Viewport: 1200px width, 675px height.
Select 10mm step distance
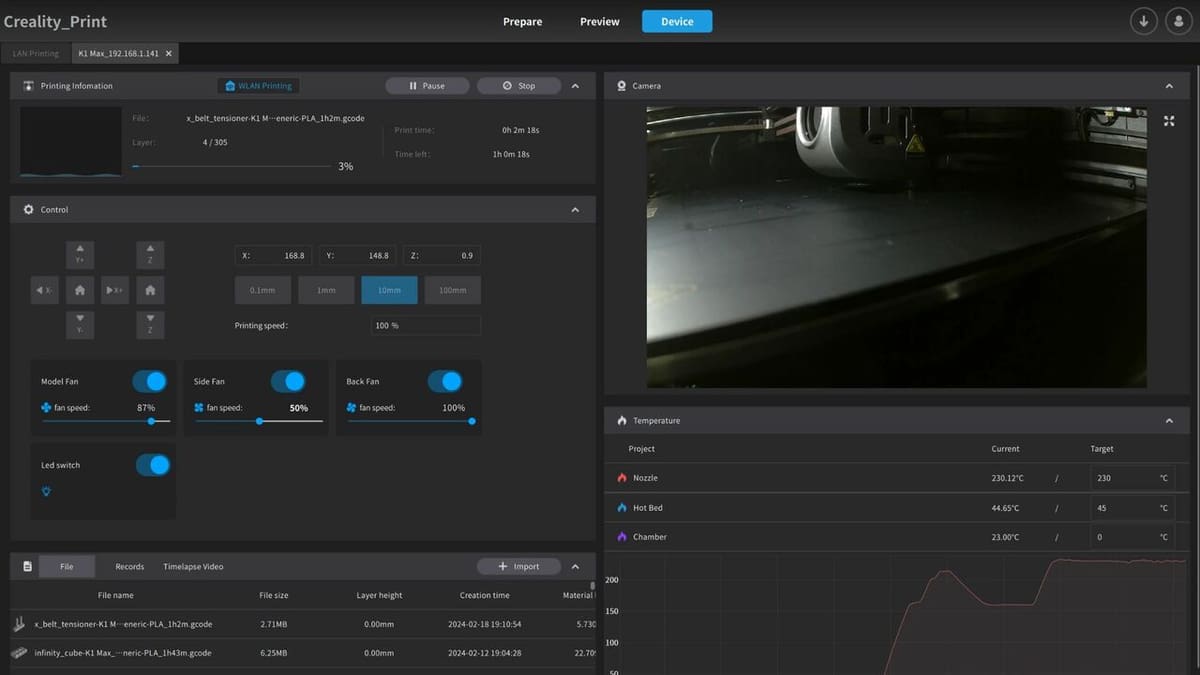389,290
